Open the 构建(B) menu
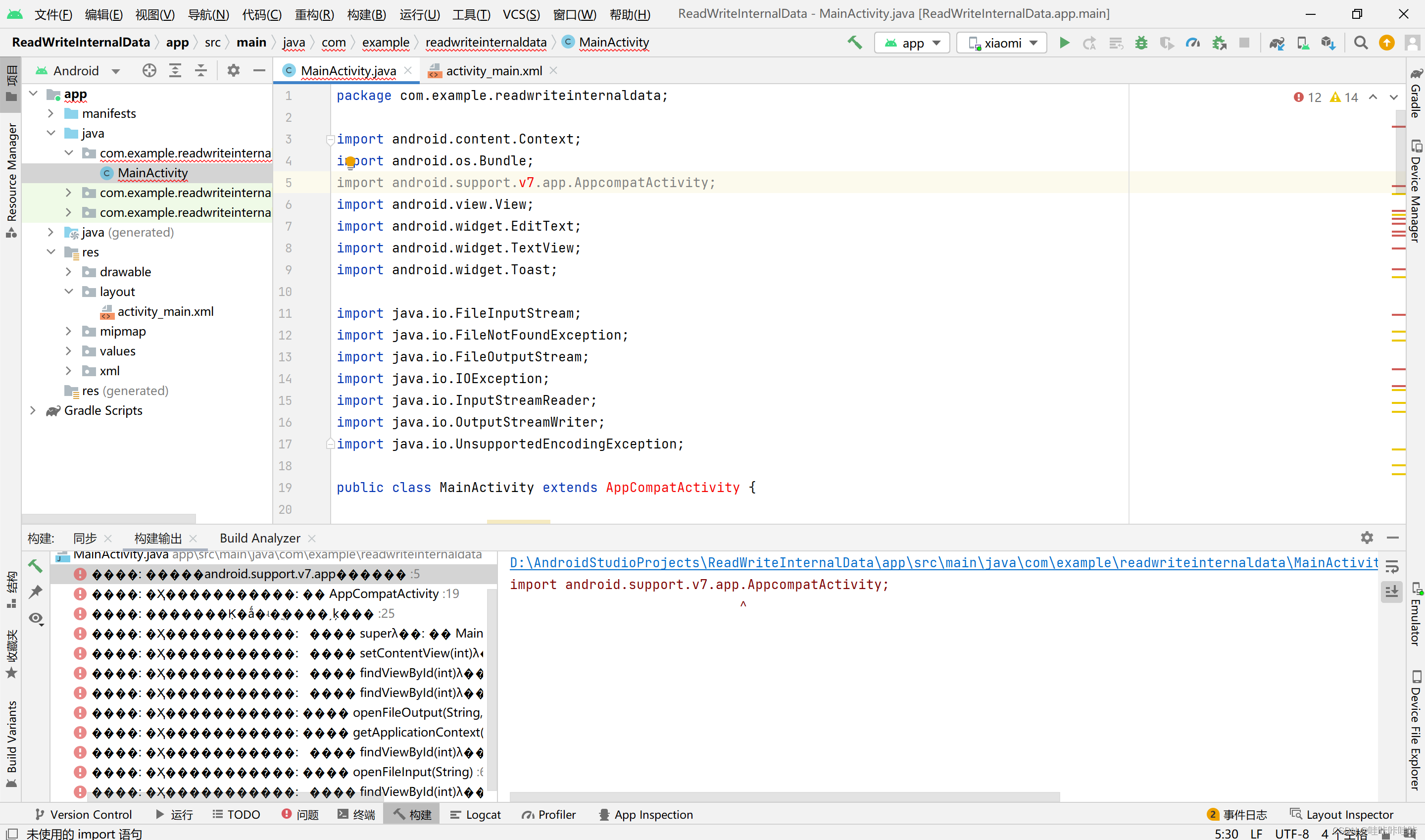This screenshot has width=1425, height=840. click(x=366, y=14)
